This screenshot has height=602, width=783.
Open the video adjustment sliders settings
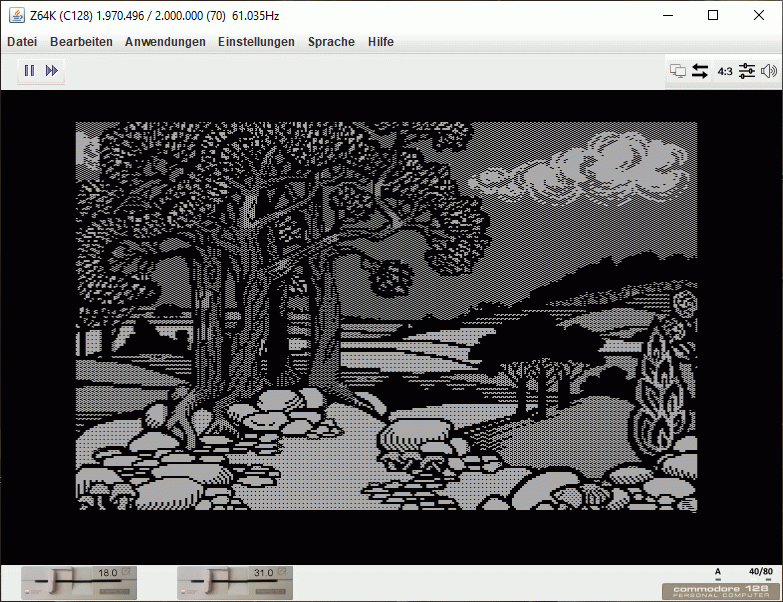coord(747,71)
